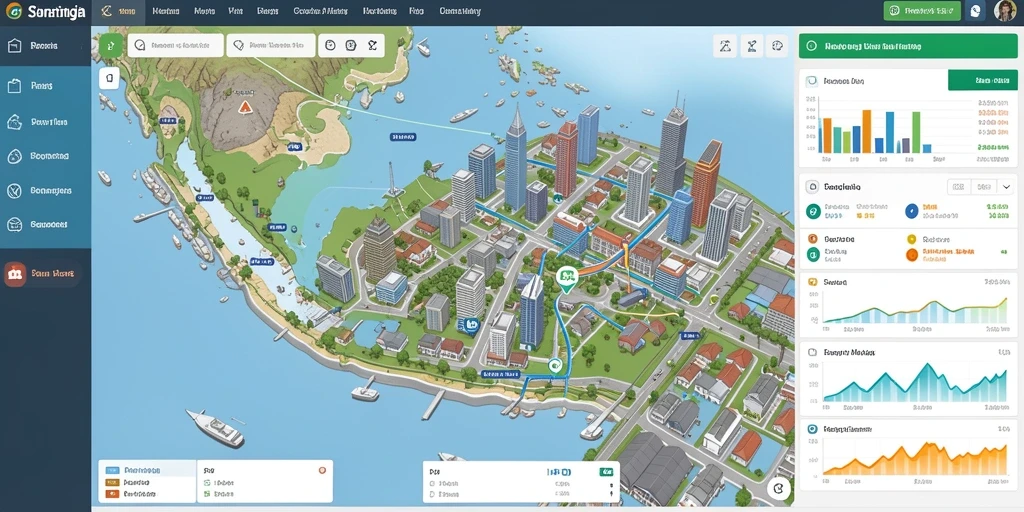Select the green location pin in city center
Image resolution: width=1024 pixels, height=512 pixels.
click(x=566, y=279)
